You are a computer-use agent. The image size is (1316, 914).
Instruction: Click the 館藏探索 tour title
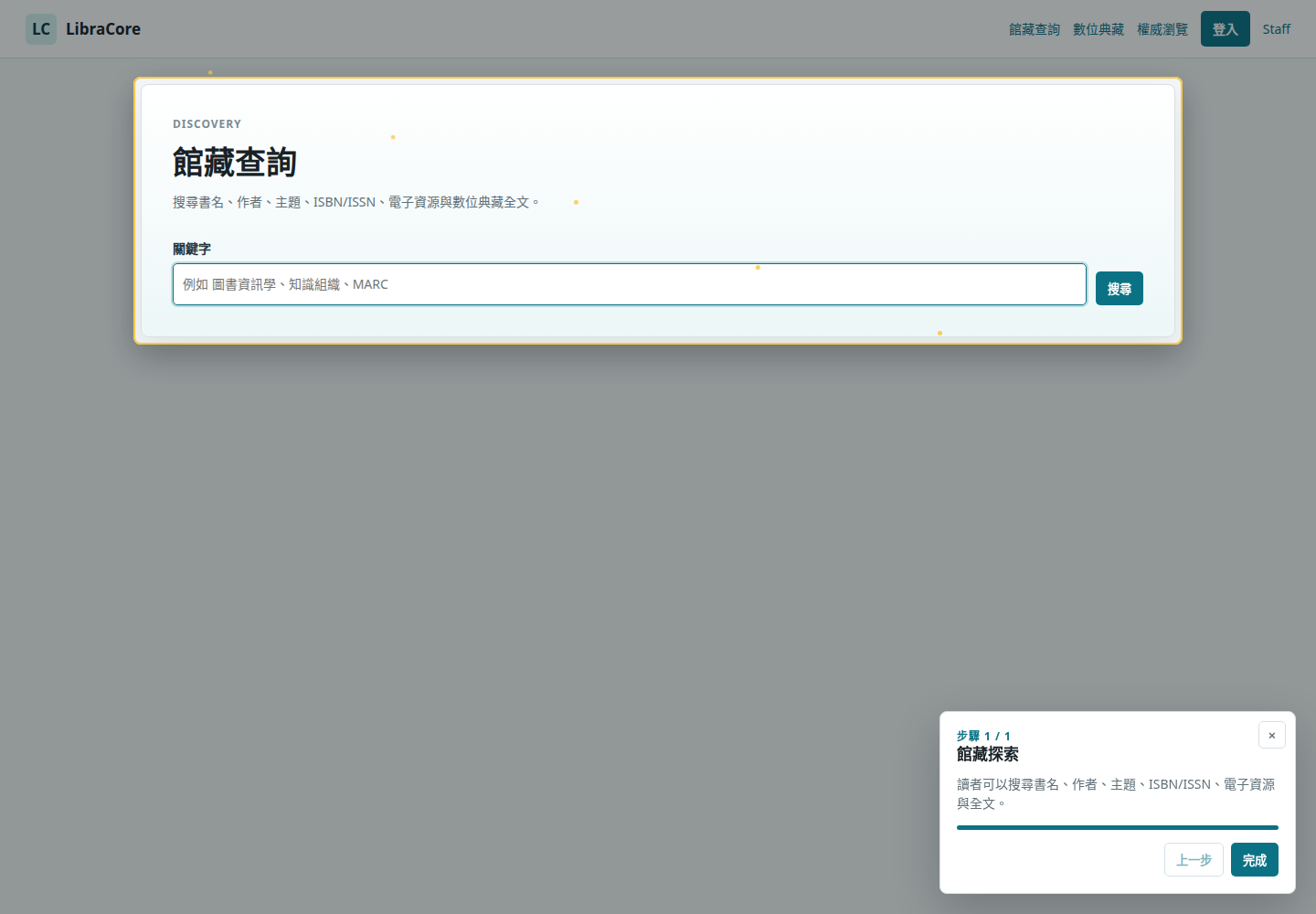click(988, 754)
